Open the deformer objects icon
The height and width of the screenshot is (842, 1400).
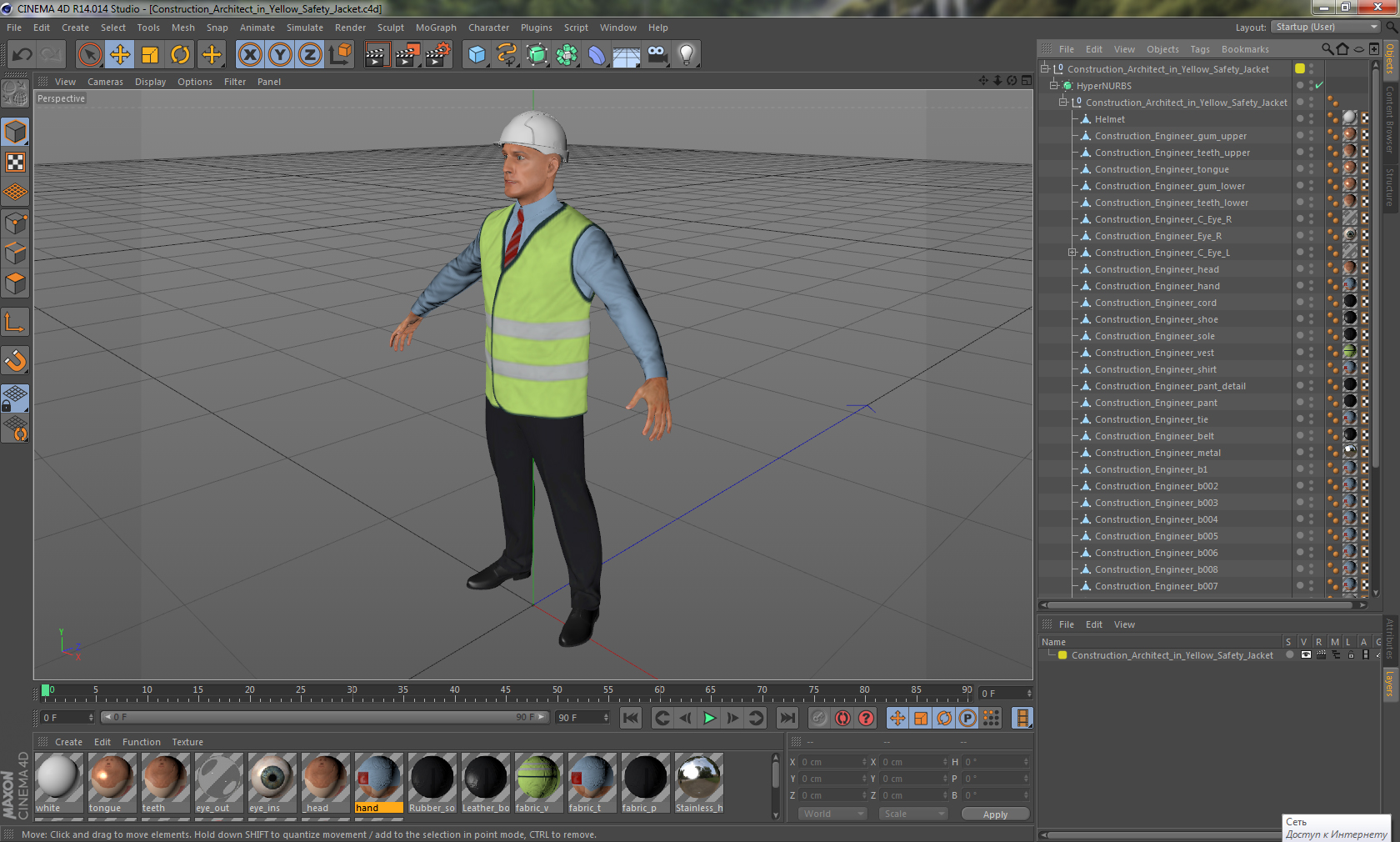597,55
